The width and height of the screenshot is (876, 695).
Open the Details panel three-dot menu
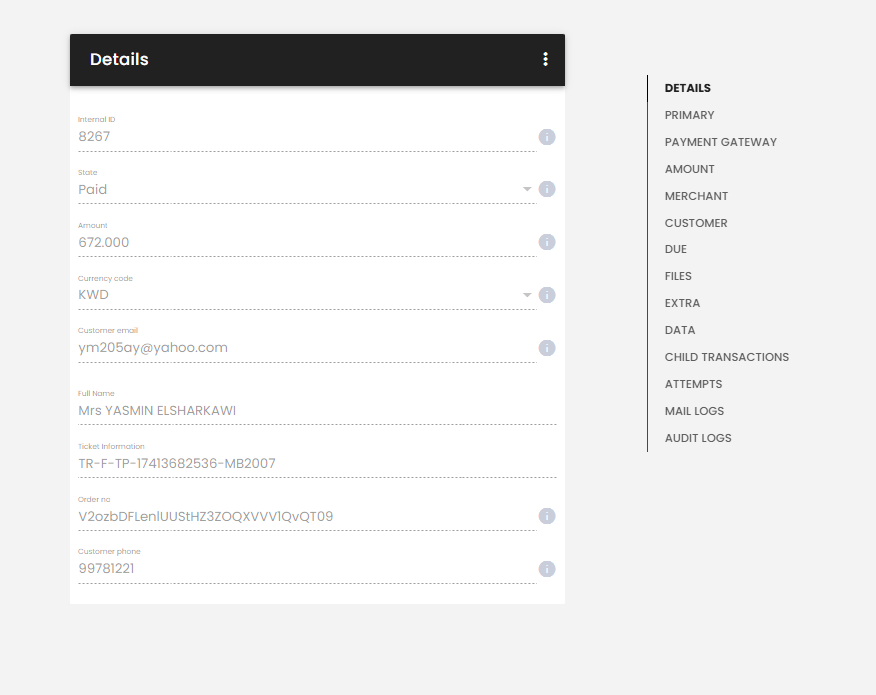(x=545, y=59)
